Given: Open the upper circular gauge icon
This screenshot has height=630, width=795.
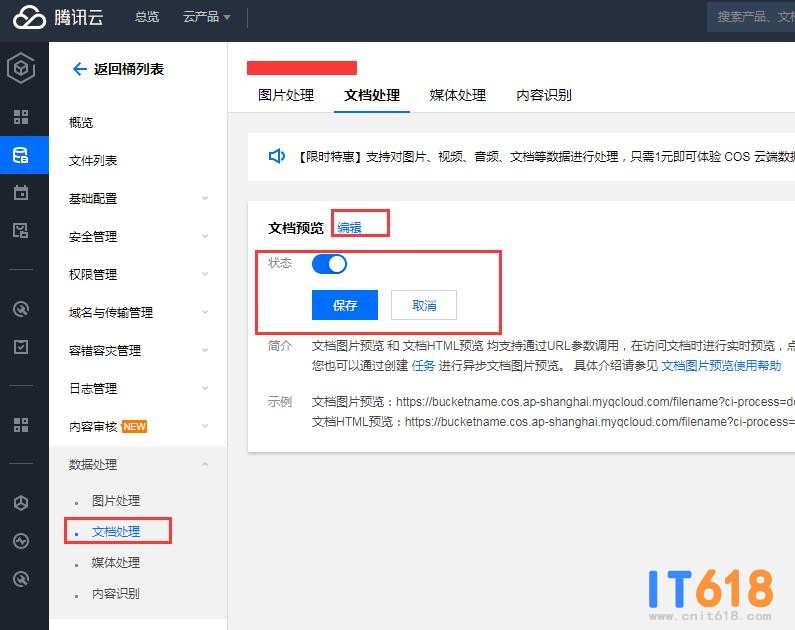Looking at the screenshot, I should tap(21, 309).
